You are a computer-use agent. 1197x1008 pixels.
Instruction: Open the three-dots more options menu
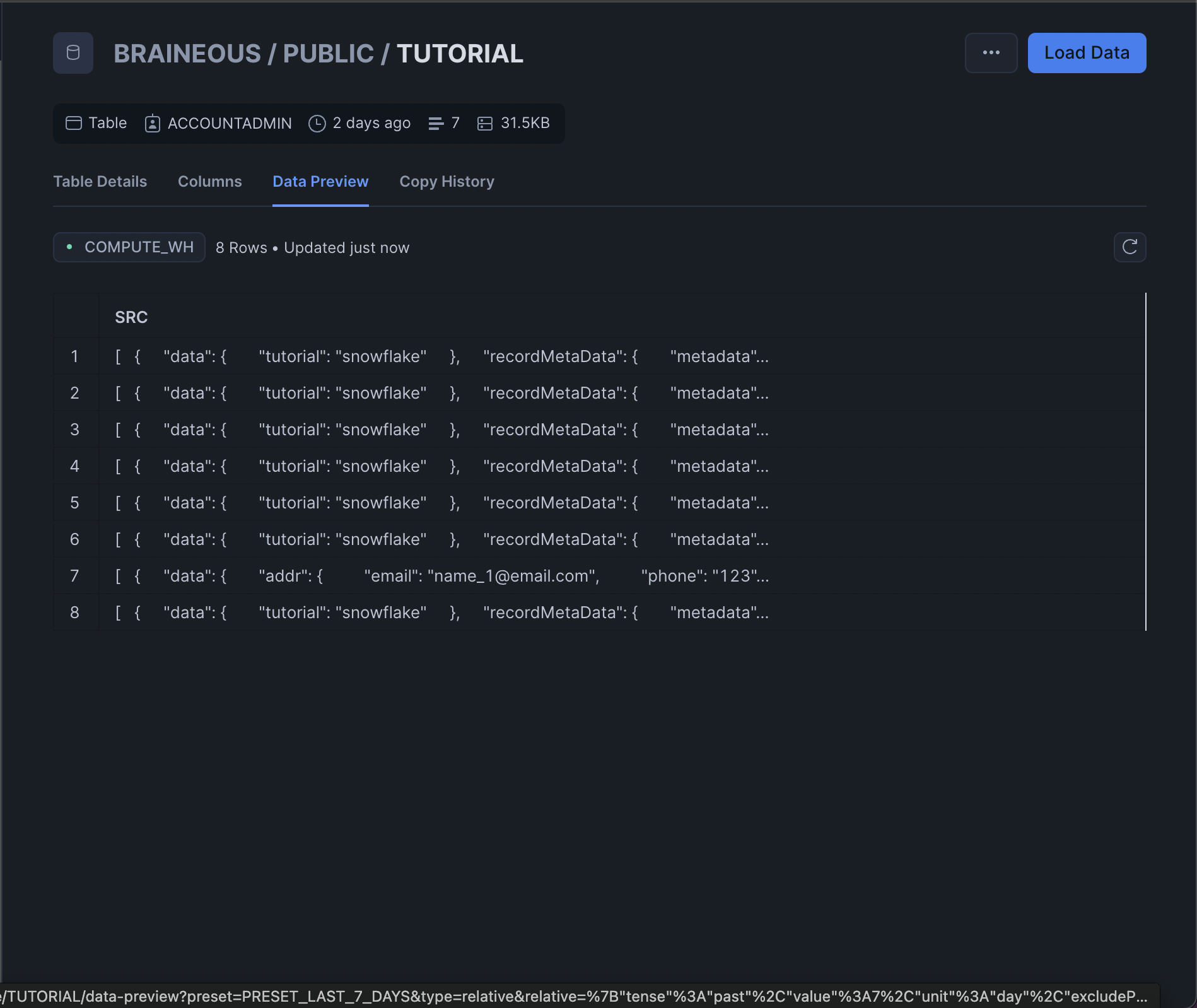(x=991, y=53)
